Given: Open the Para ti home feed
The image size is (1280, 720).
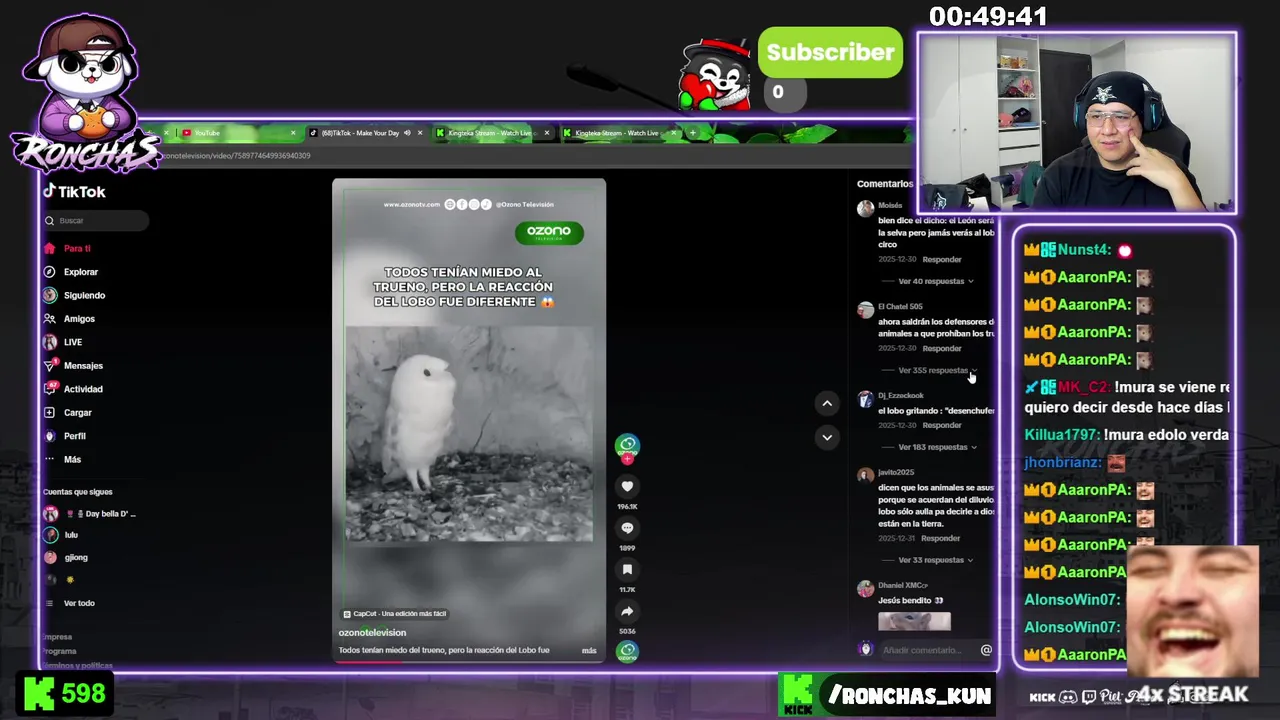Looking at the screenshot, I should [x=68, y=248].
